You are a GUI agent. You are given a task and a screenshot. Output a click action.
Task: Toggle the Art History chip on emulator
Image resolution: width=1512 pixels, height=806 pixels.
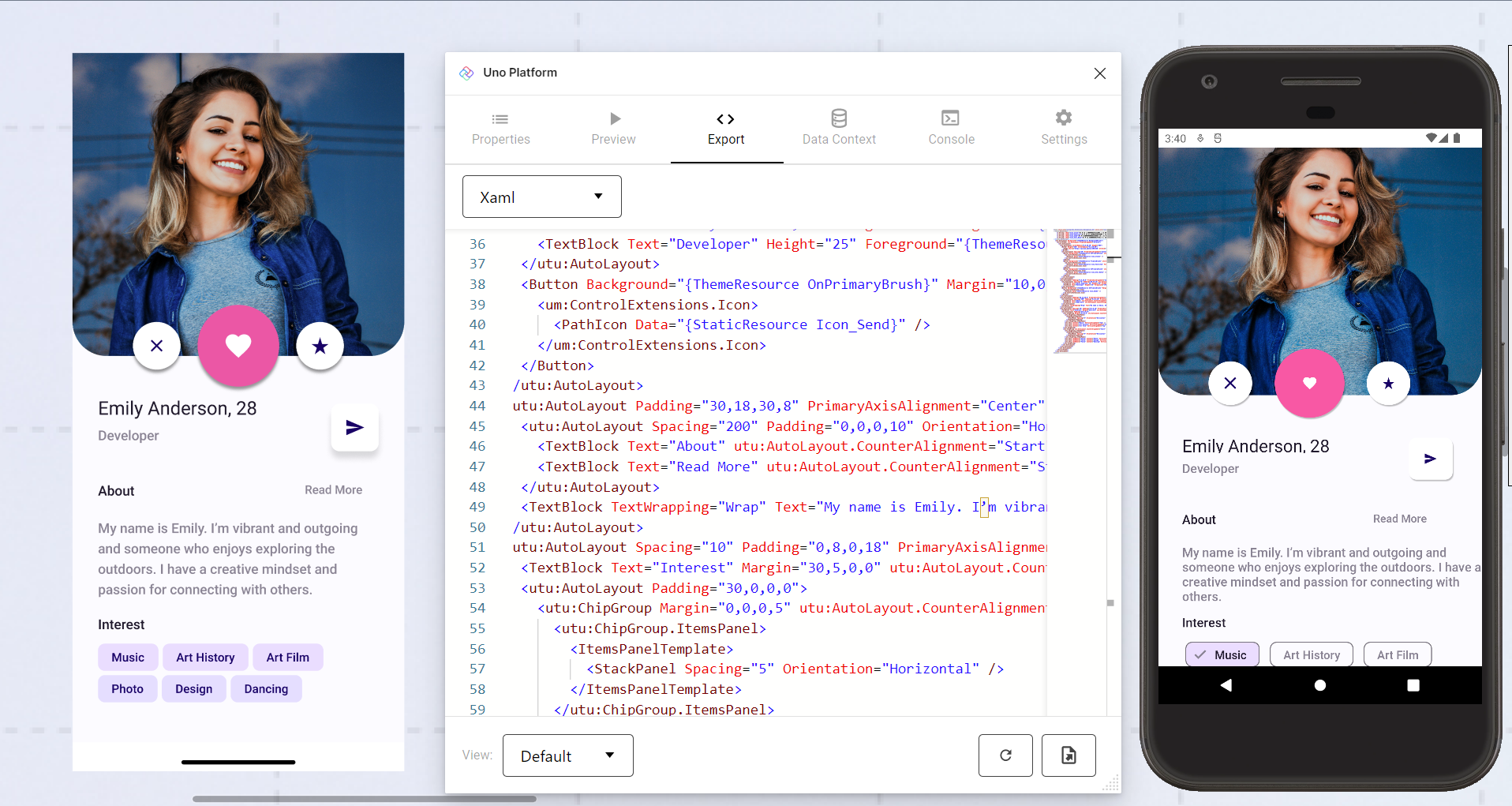1311,654
